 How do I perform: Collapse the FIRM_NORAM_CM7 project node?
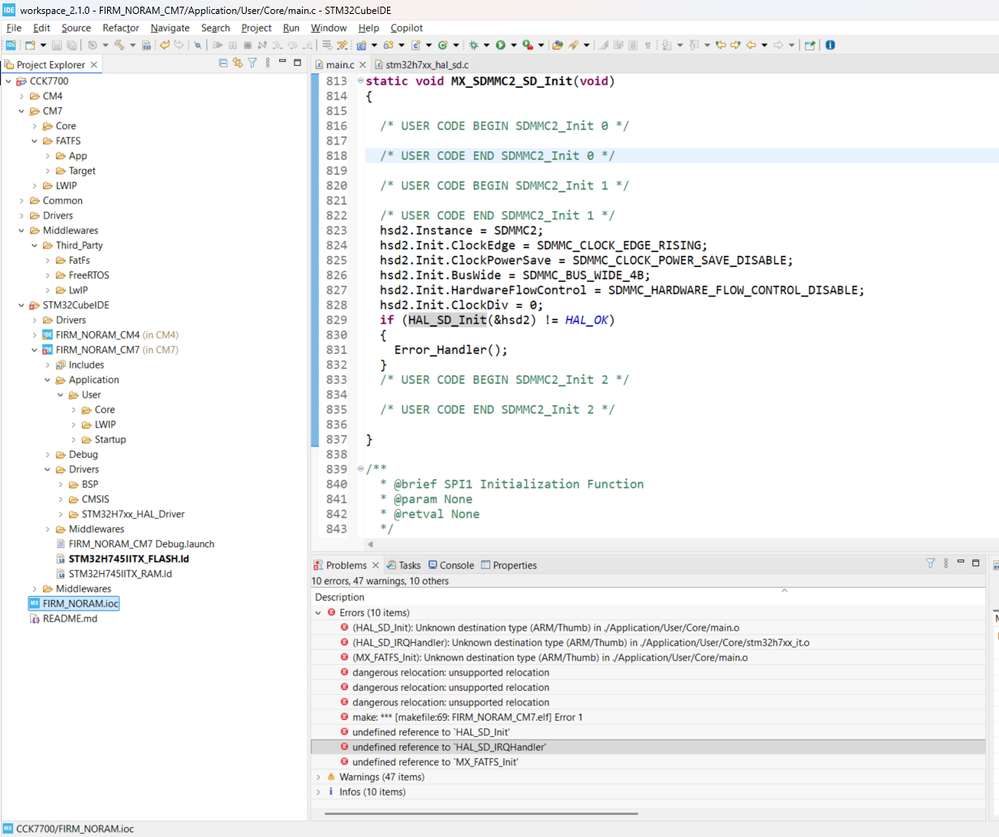pos(34,350)
